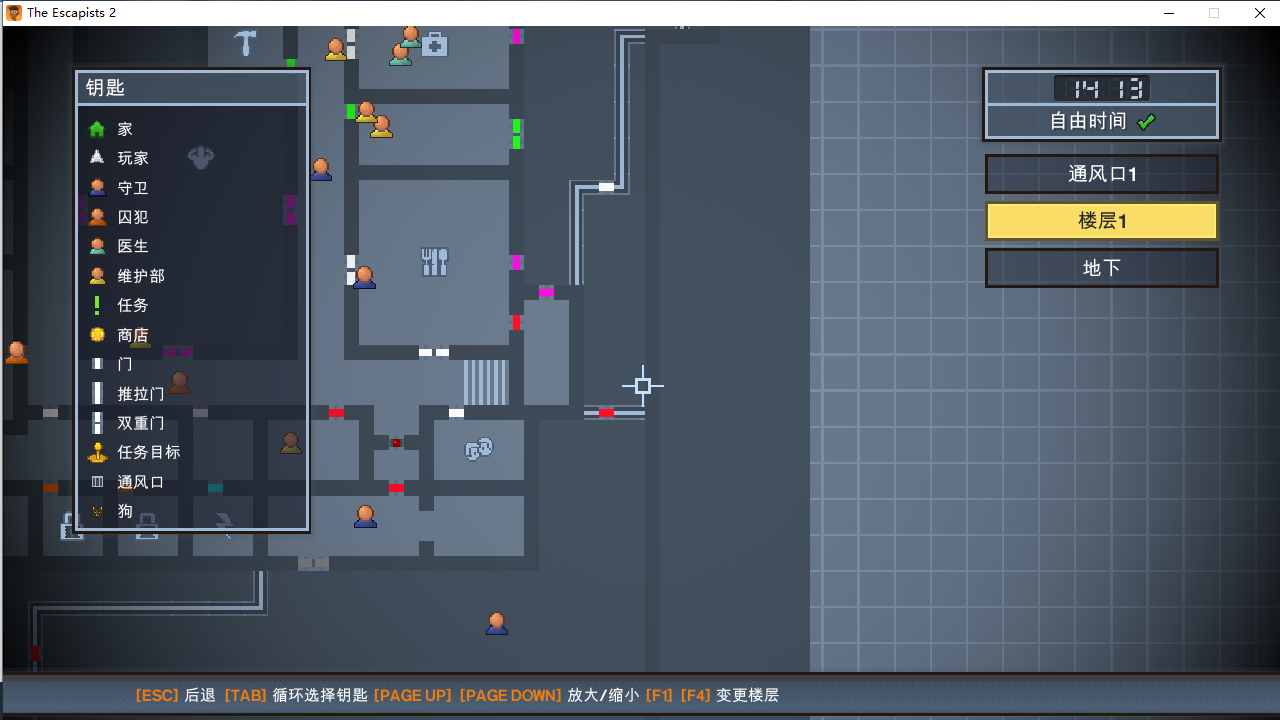Click the guard standing outside below the building

[497, 624]
